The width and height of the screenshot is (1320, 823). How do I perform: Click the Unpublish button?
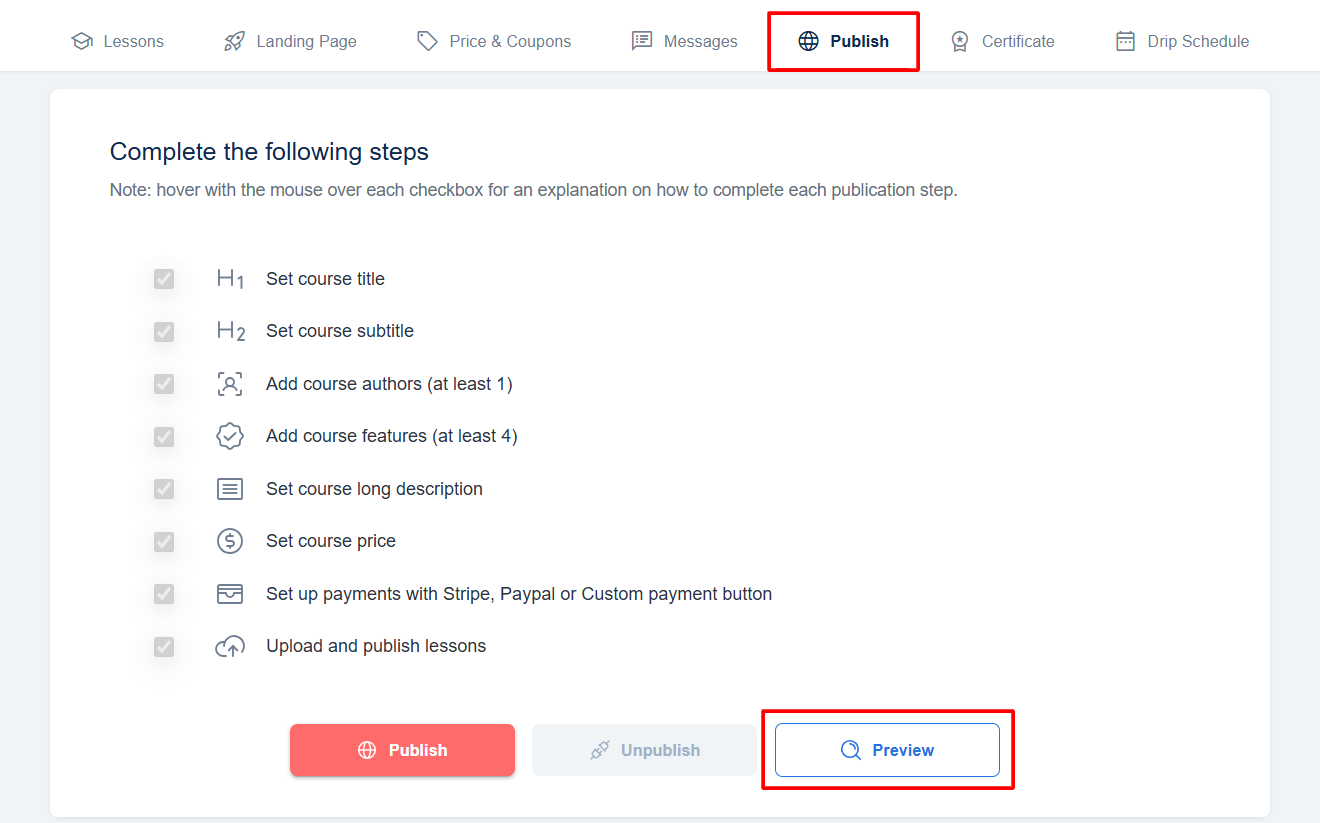coord(644,750)
